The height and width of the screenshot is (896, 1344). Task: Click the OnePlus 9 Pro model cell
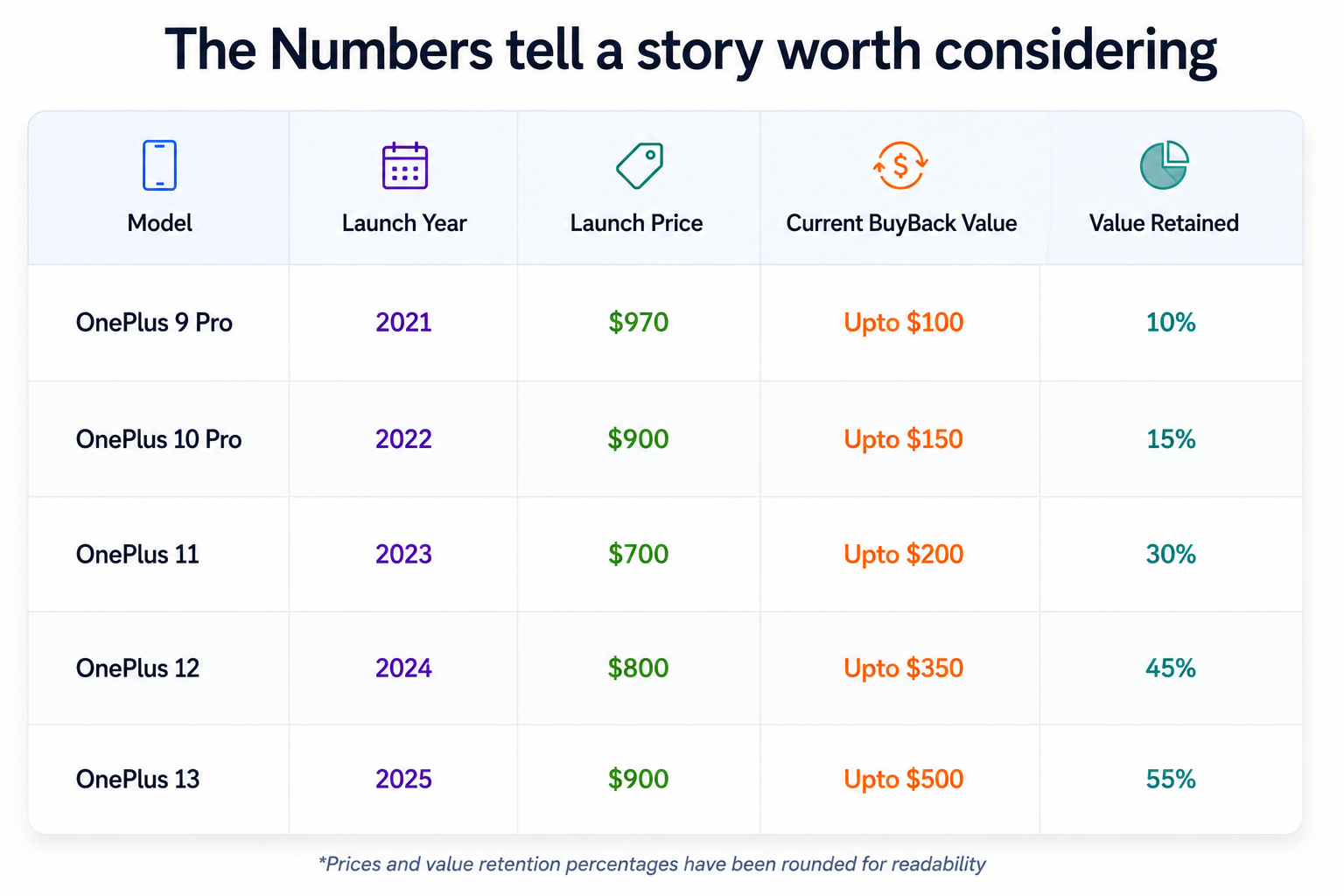tap(154, 323)
